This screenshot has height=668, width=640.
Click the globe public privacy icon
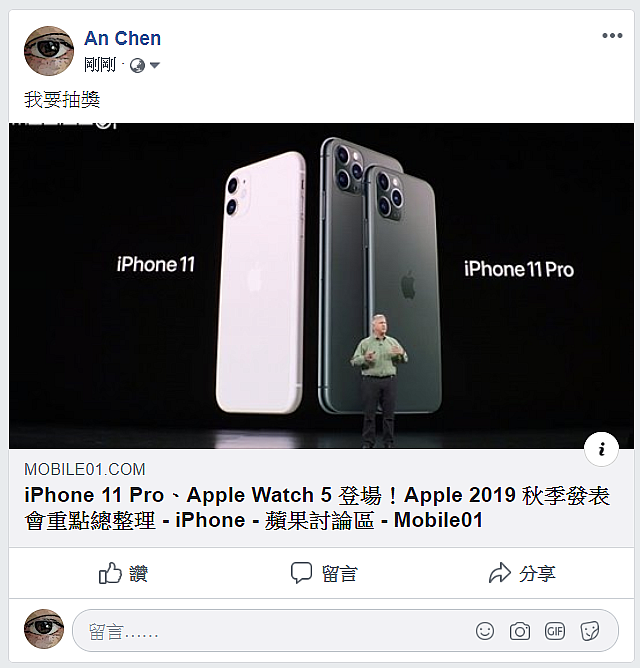137,66
